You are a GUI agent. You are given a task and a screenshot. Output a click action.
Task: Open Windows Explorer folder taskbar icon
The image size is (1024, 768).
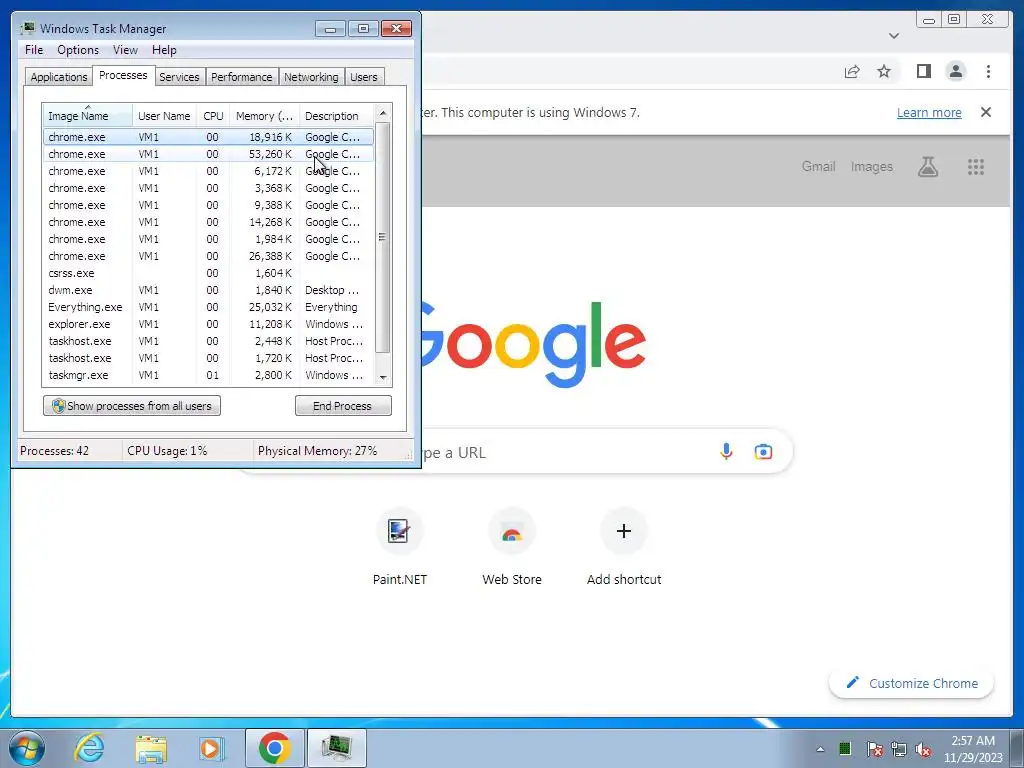[150, 748]
